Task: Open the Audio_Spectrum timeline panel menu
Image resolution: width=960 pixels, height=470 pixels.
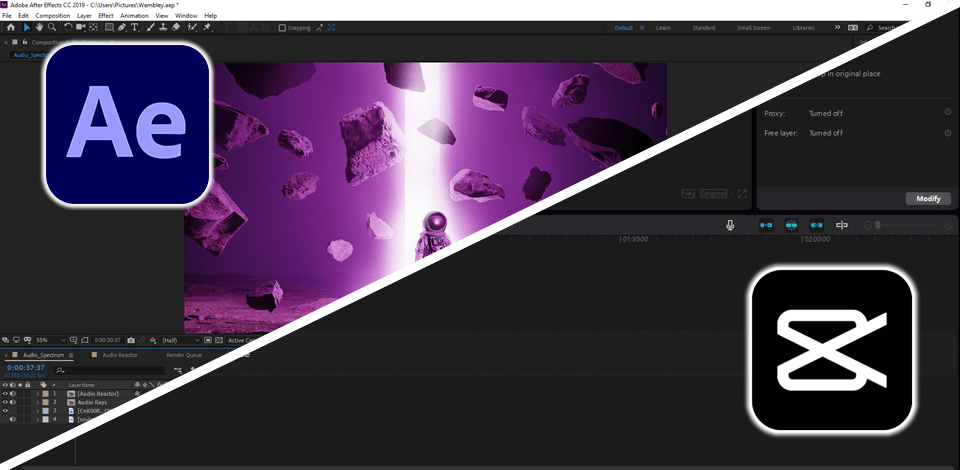Action: pyautogui.click(x=71, y=355)
